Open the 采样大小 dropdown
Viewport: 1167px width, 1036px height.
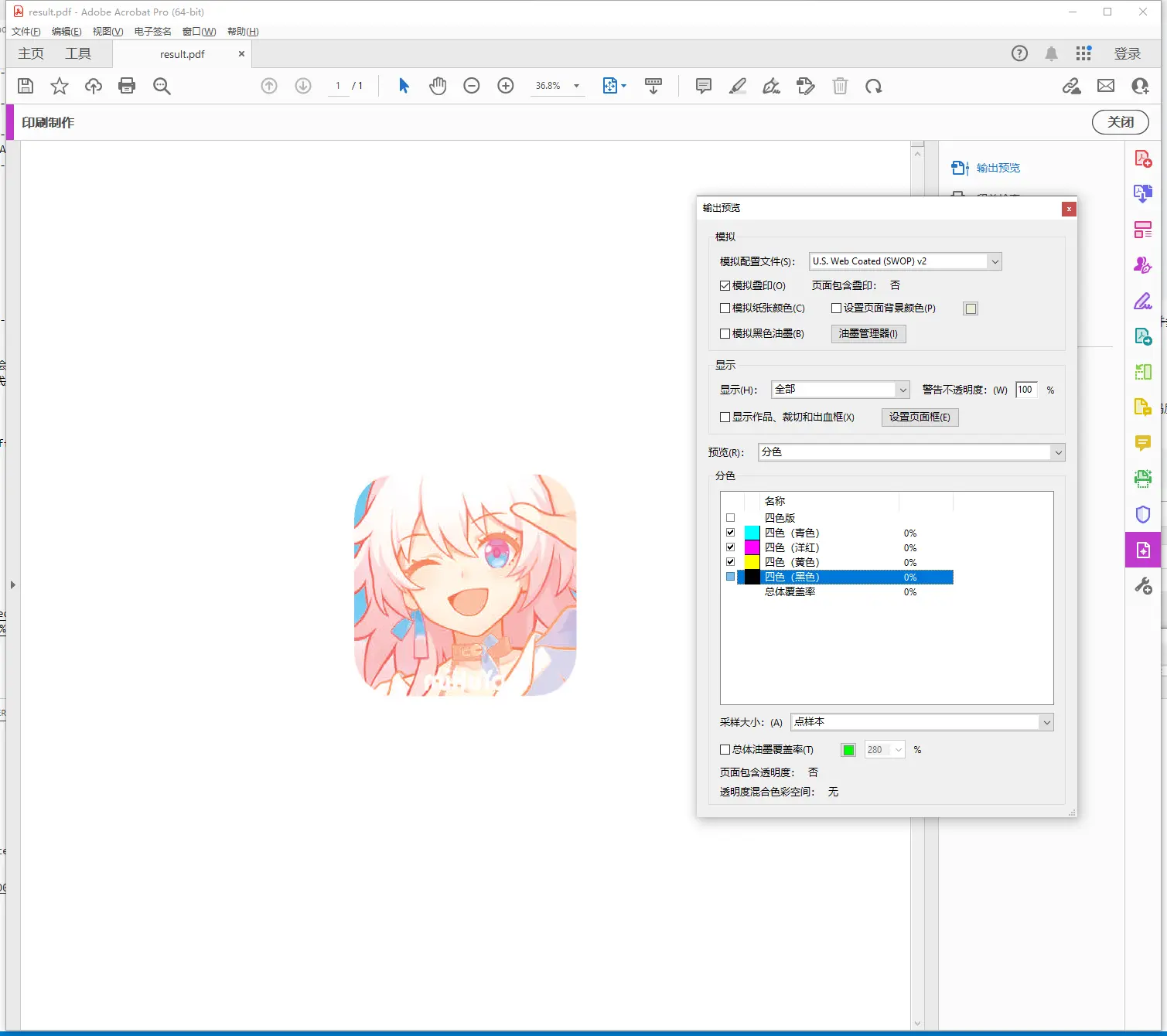(x=922, y=722)
